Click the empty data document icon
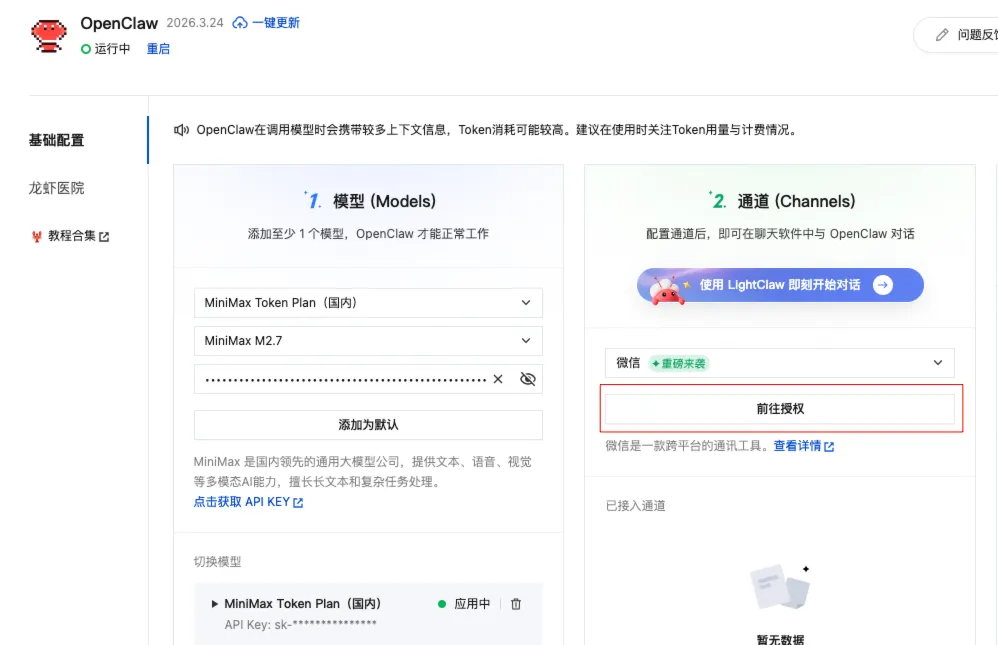998x645 pixels. [x=780, y=586]
